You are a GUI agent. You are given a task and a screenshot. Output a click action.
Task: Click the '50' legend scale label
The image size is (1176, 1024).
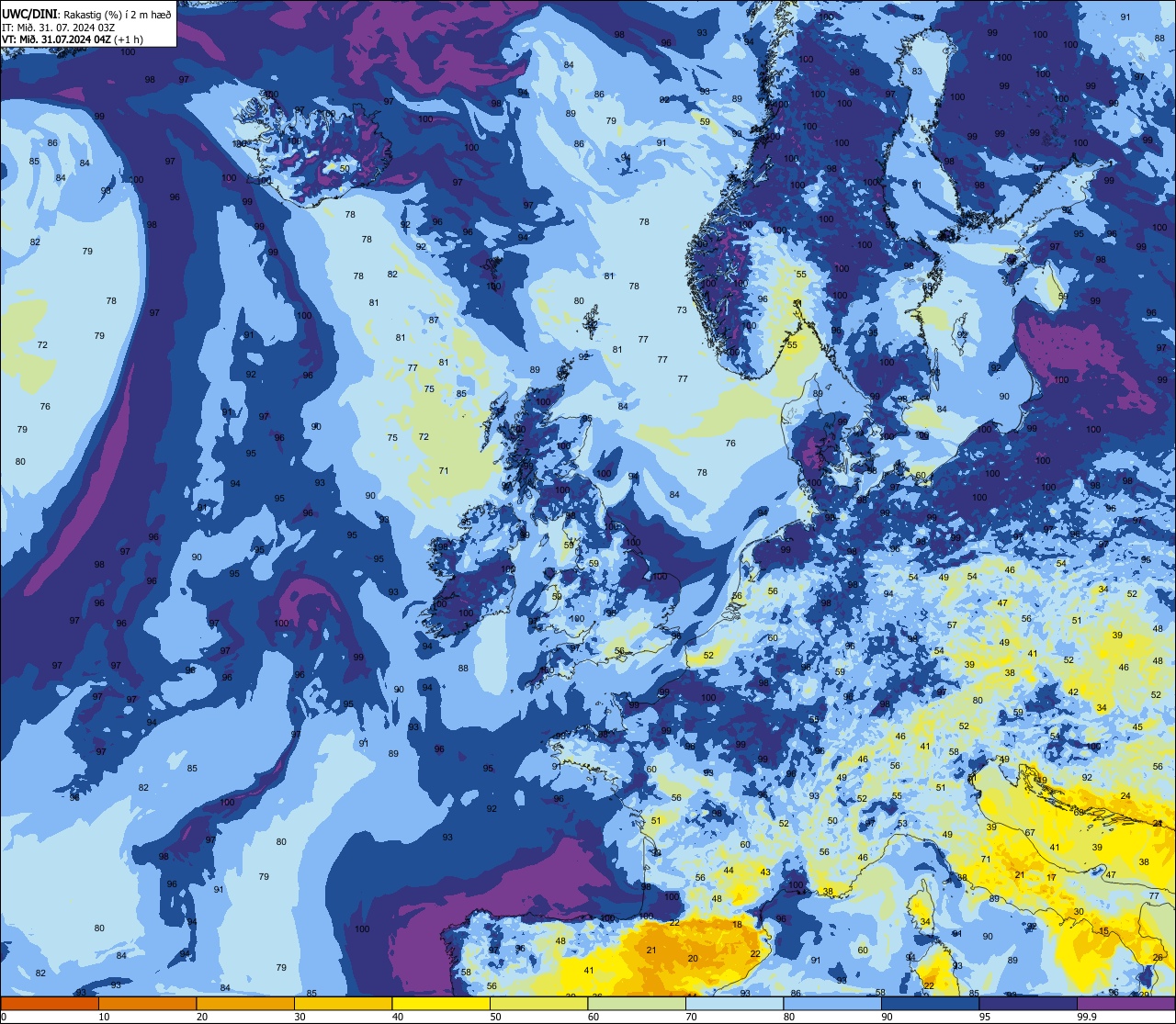coord(496,1017)
